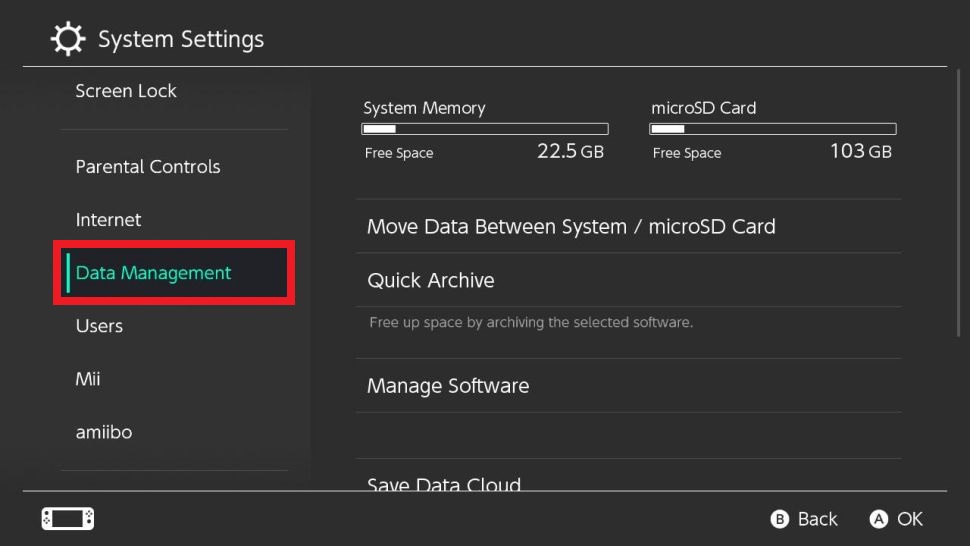Click the System Settings title text
The height and width of the screenshot is (546, 970).
point(181,39)
